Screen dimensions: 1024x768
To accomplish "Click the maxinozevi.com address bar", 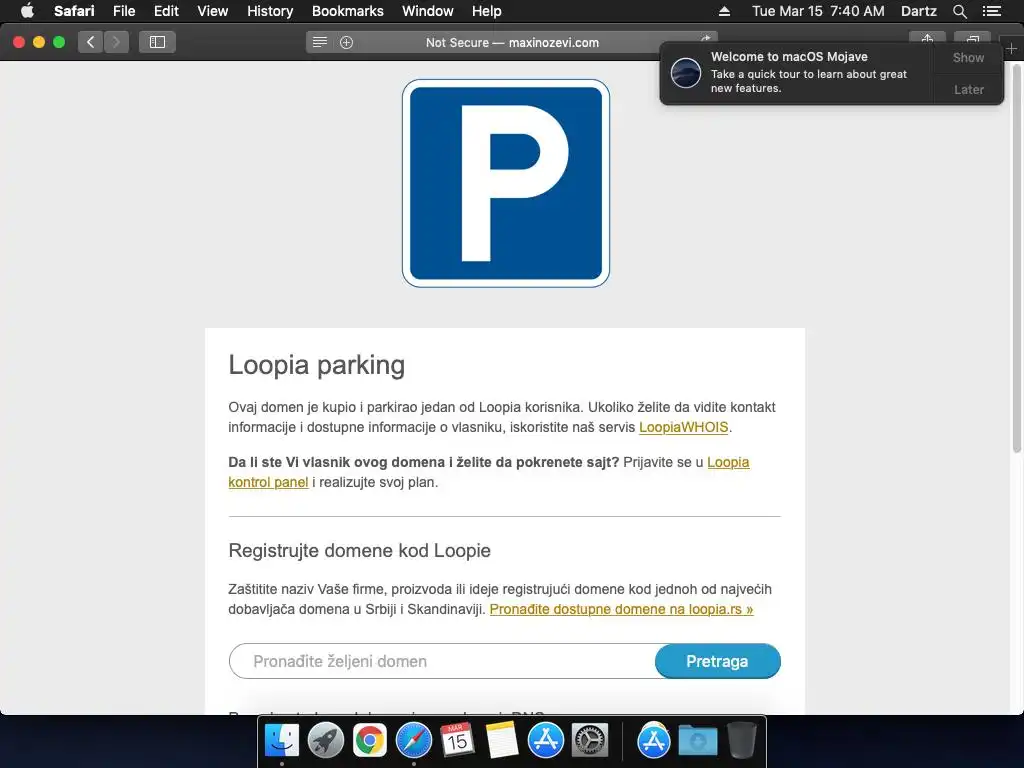I will tap(512, 42).
